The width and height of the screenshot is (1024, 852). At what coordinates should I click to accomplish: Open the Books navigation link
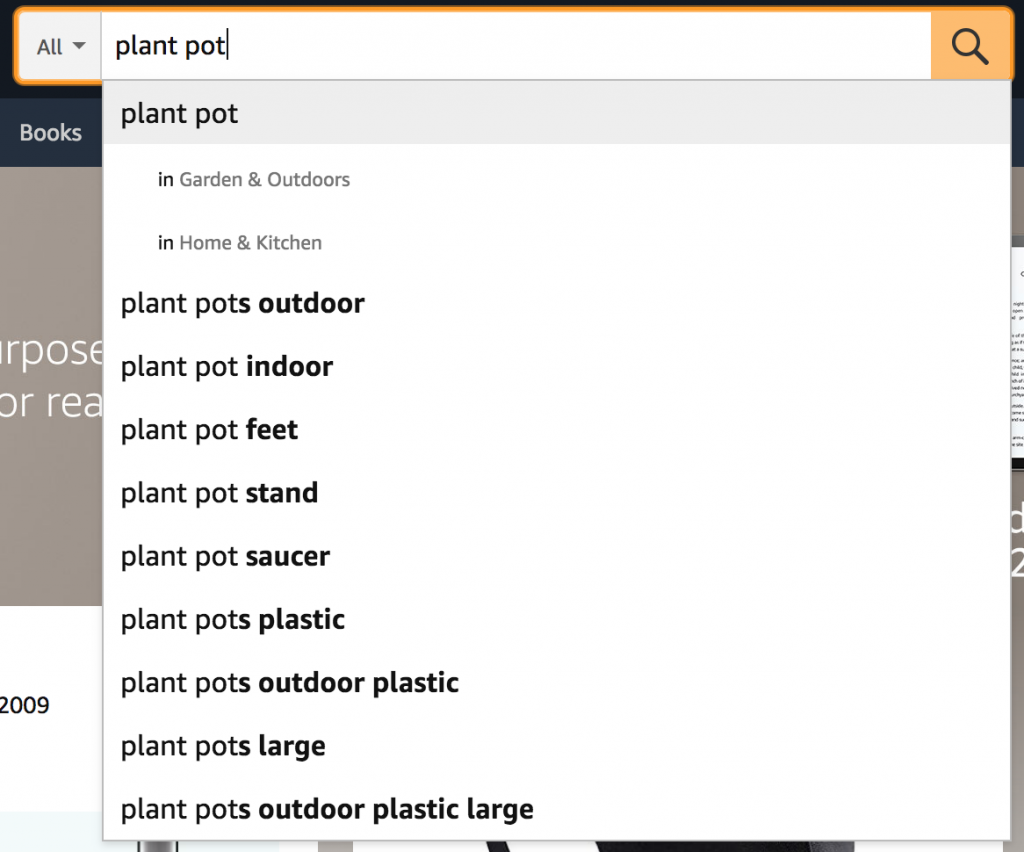pyautogui.click(x=50, y=133)
